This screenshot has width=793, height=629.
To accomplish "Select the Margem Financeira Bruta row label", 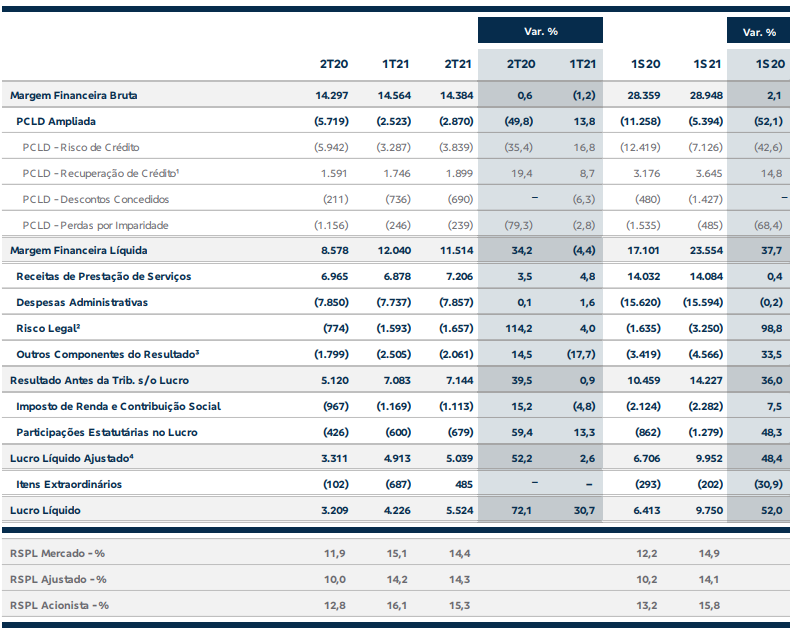I will (74, 95).
